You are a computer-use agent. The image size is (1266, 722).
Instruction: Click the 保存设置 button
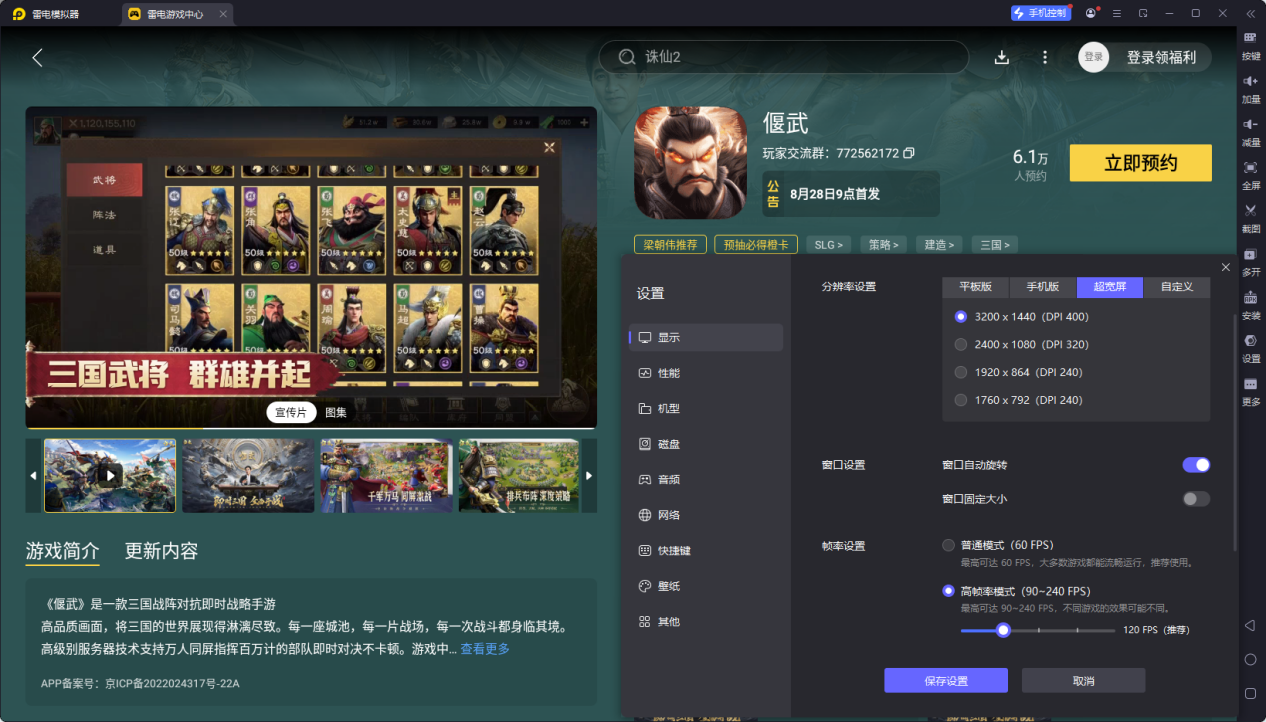pyautogui.click(x=946, y=681)
